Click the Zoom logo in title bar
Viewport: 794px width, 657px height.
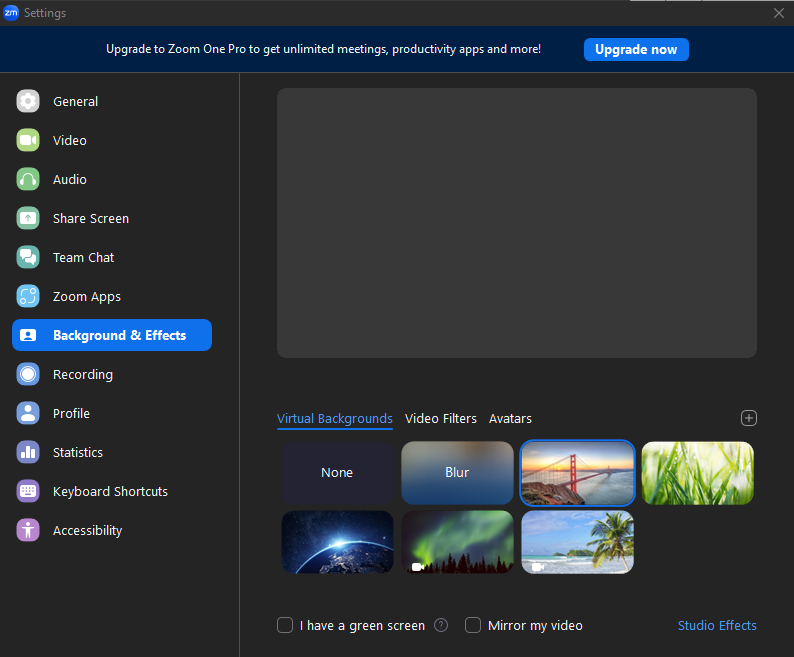[x=11, y=13]
